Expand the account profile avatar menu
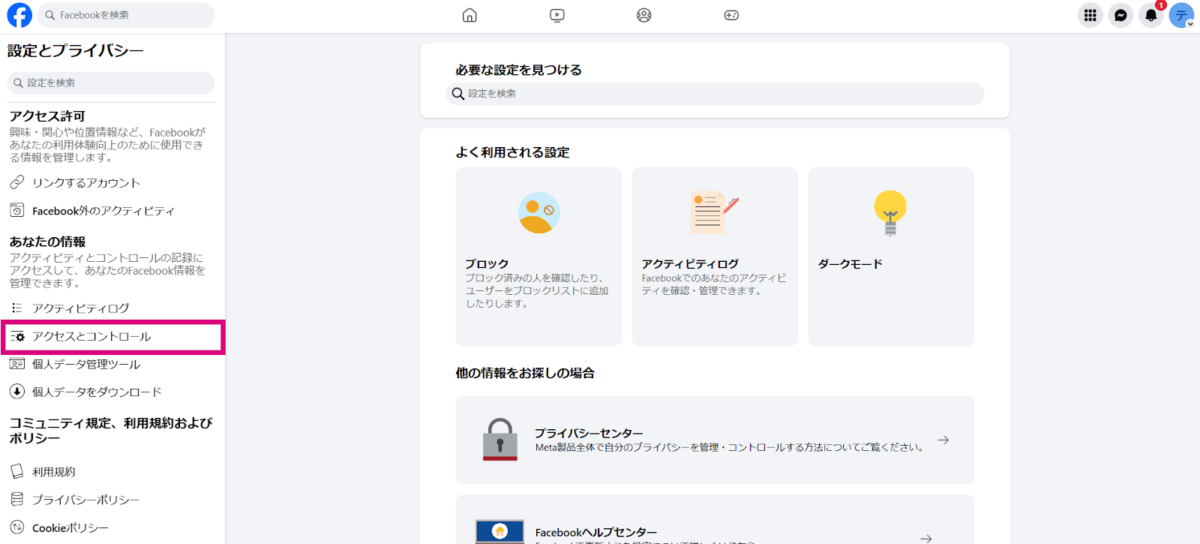Image resolution: width=1200 pixels, height=544 pixels. point(1182,15)
